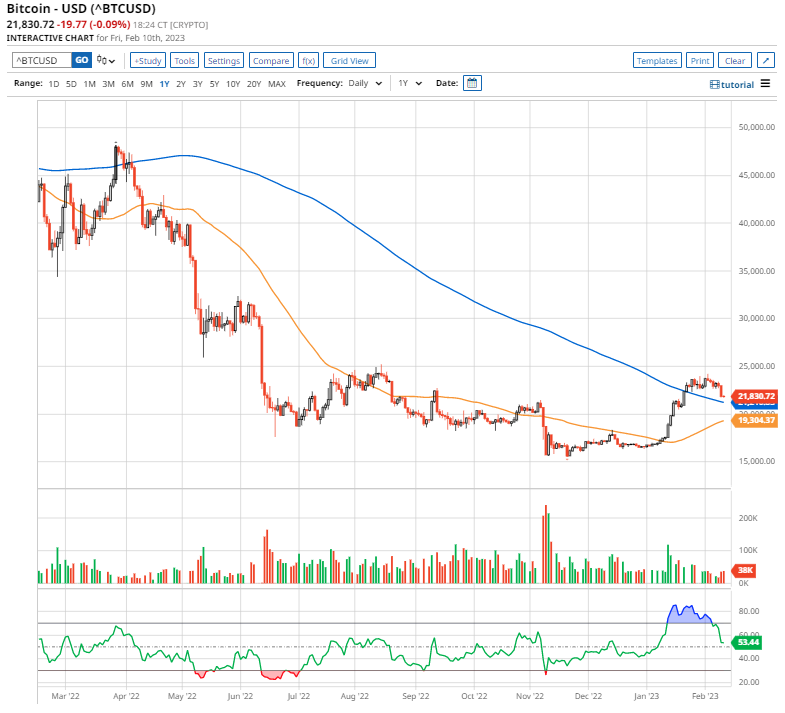Click the 38K volume label
This screenshot has height=713, width=785.
pos(744,570)
